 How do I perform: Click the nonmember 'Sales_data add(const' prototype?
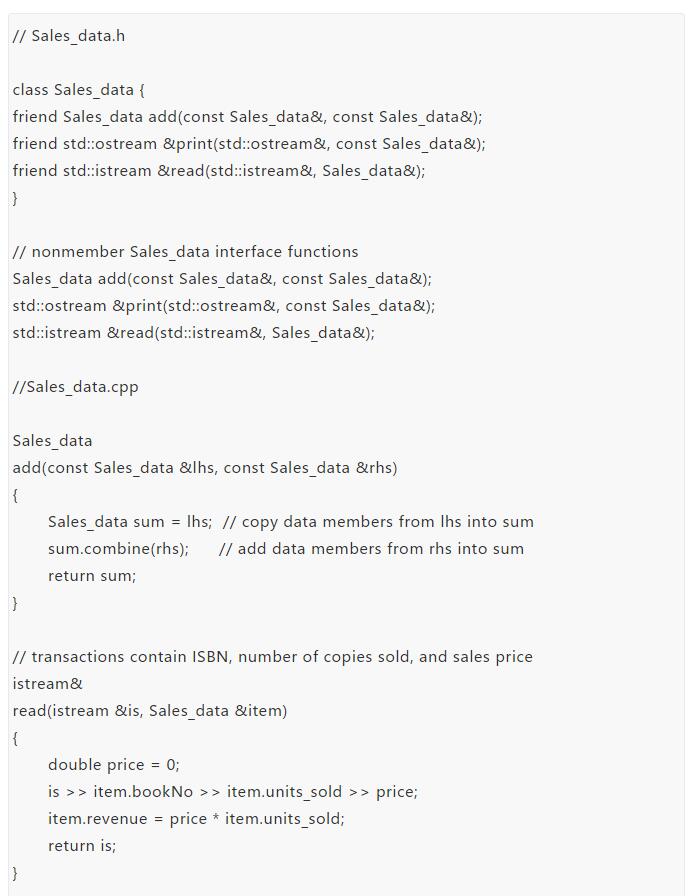[x=222, y=279]
